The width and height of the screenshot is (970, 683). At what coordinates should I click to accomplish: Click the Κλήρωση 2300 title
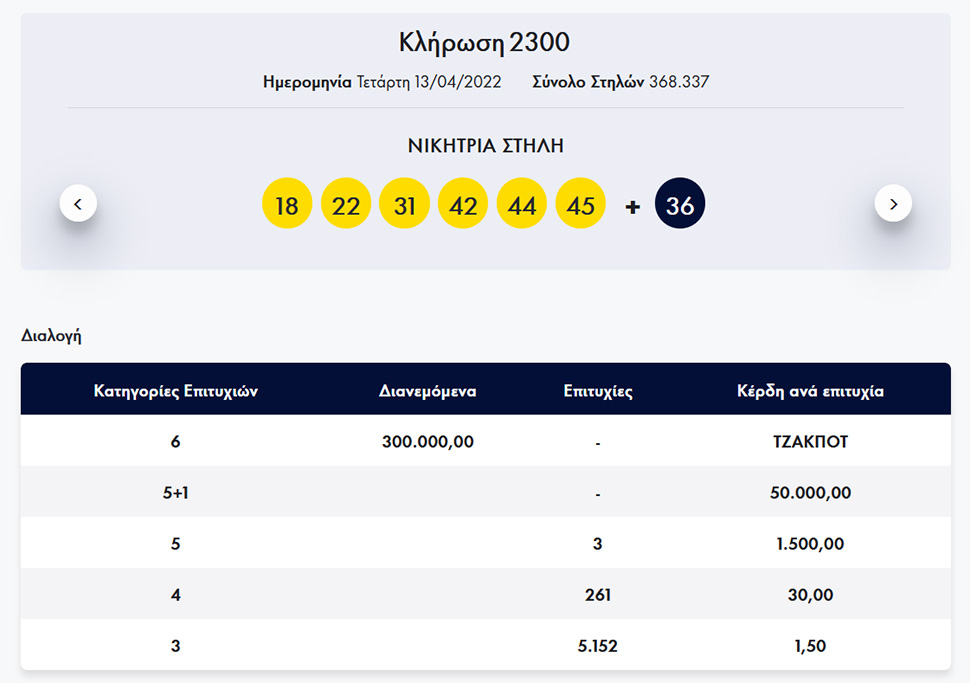[484, 43]
